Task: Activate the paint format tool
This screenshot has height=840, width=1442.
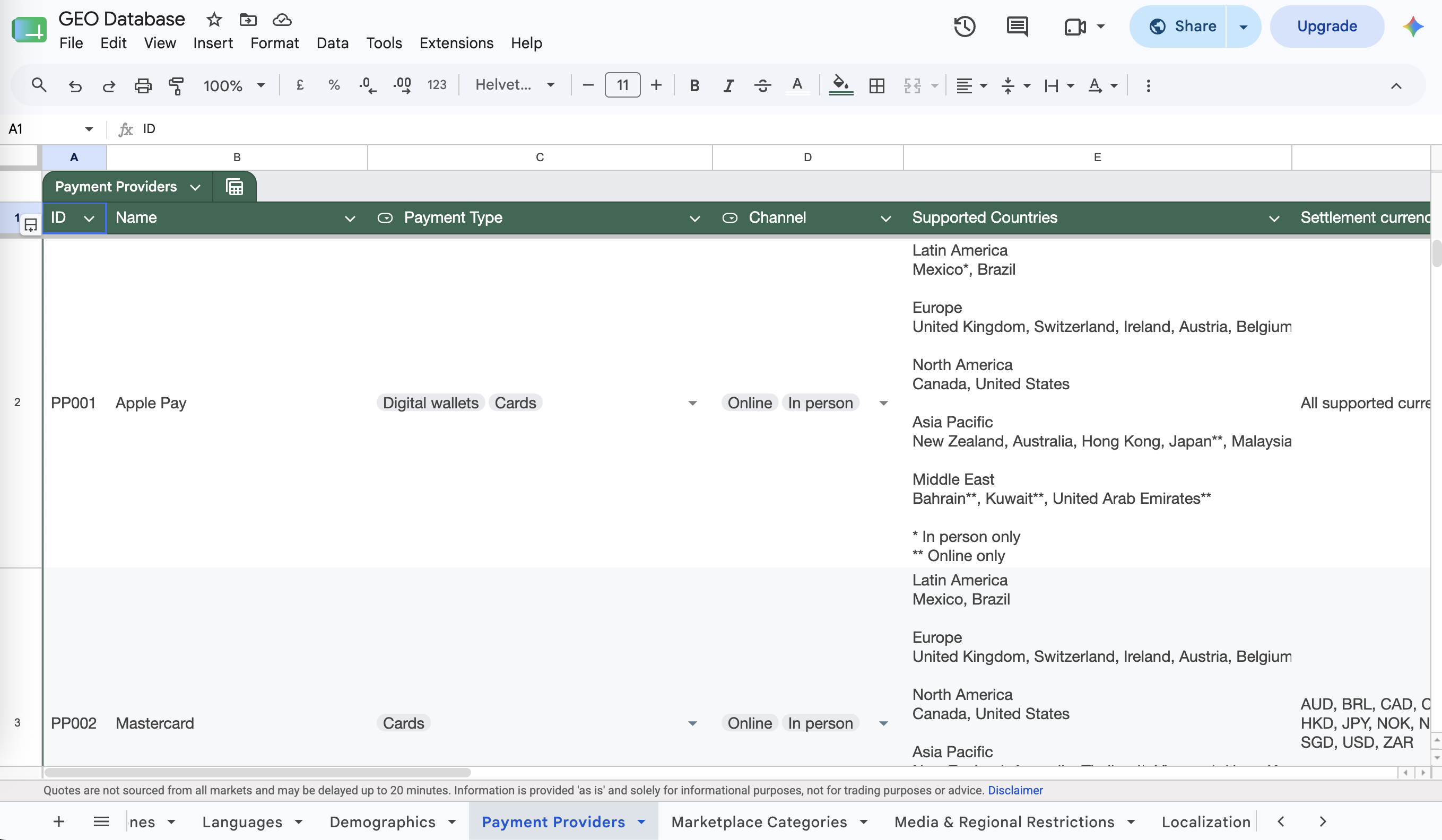Action: click(176, 86)
